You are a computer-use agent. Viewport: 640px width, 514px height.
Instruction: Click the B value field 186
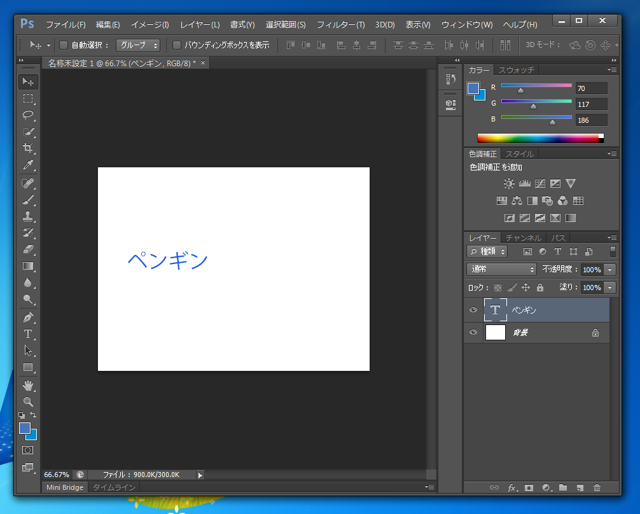click(x=591, y=120)
